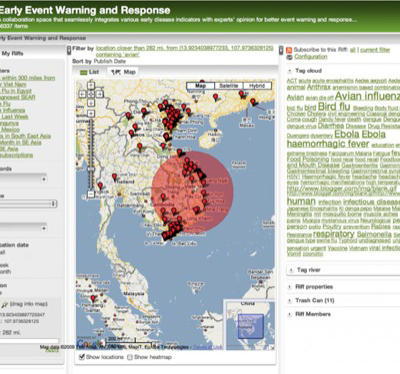Click the map marker near Thailand label
Screen dimensions: 400x374
[x=114, y=176]
